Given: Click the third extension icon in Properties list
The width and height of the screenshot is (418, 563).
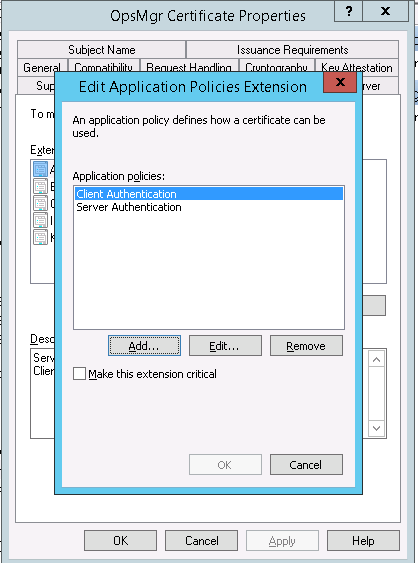Looking at the screenshot, I should click(x=40, y=203).
